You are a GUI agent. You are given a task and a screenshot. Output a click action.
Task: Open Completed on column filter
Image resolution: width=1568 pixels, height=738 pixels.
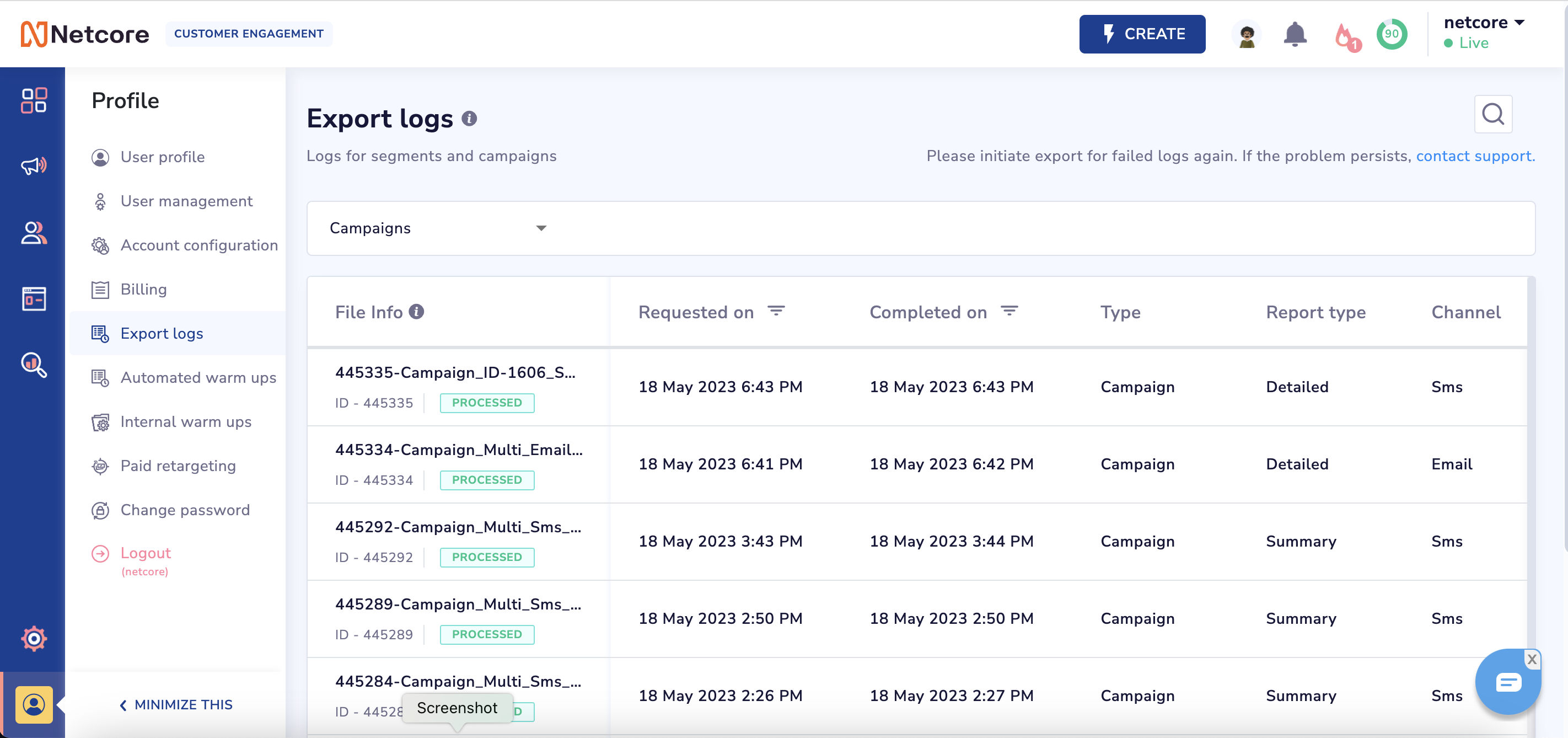1009,312
